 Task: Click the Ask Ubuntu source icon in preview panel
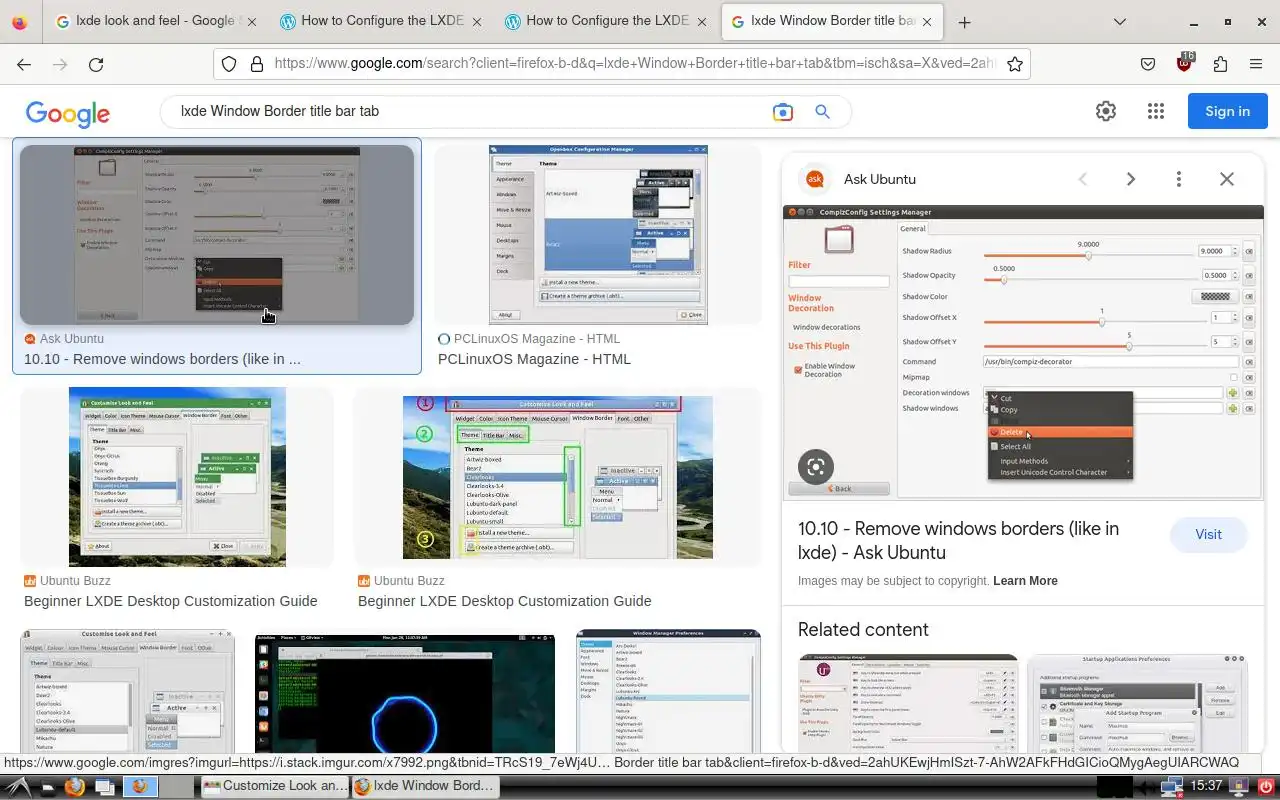coord(815,179)
